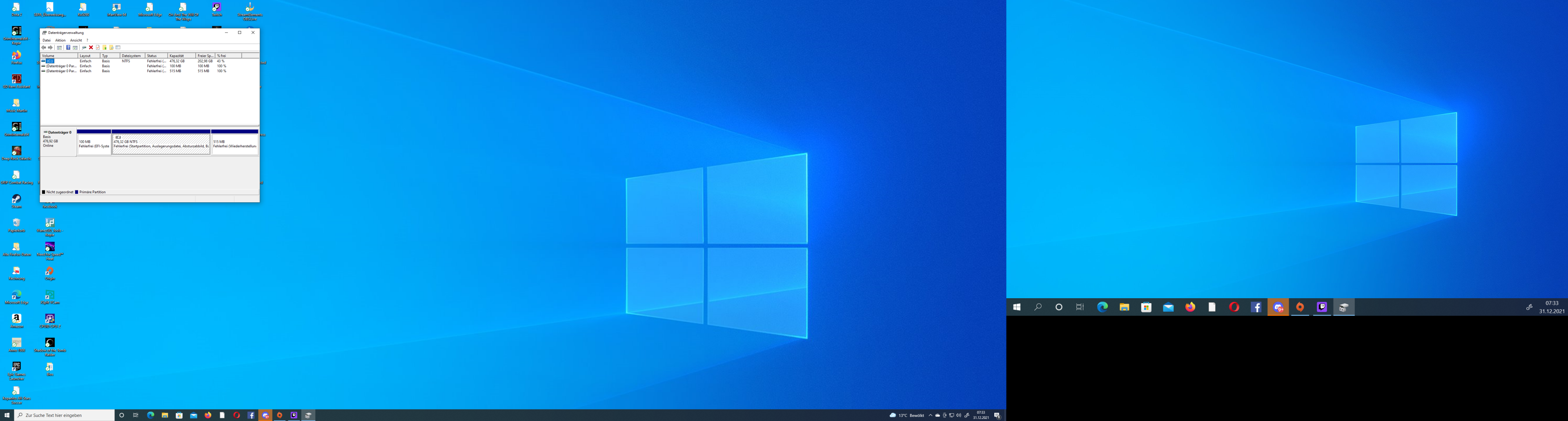Click the magnifier search icon on second taskbar
The image size is (1568, 421).
(1038, 307)
